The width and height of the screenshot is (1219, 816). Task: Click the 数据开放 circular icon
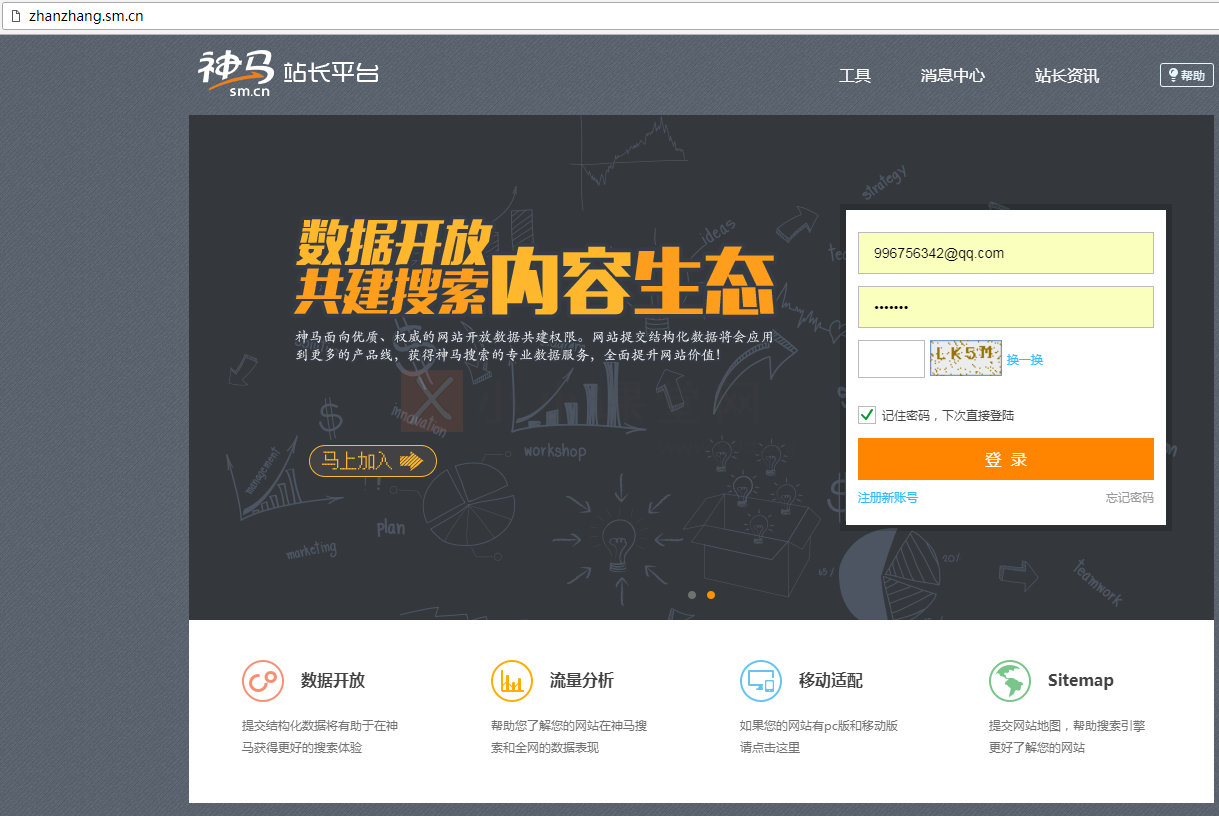coord(263,681)
